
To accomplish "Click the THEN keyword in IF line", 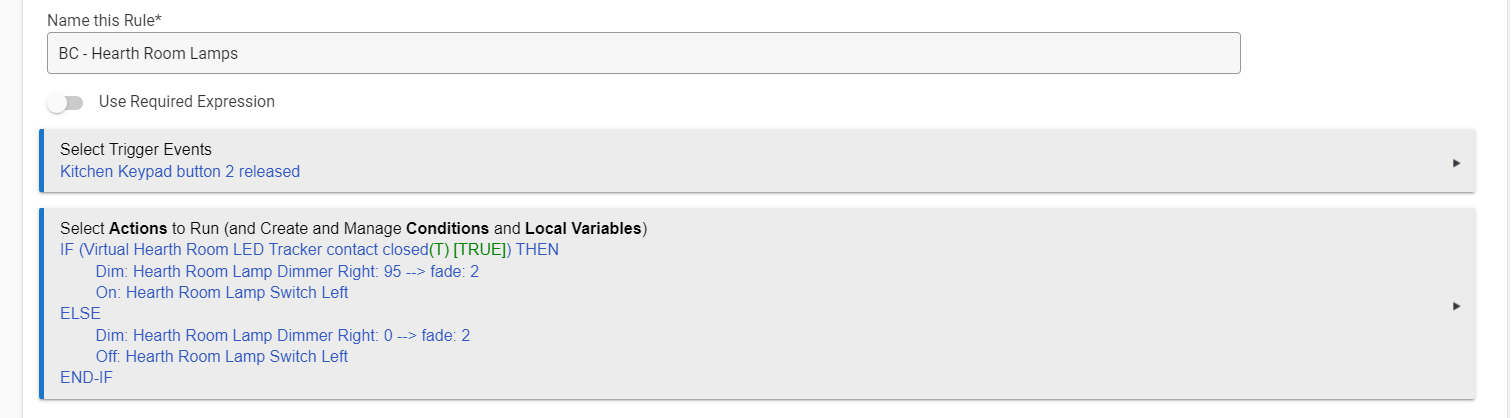I will pos(537,250).
